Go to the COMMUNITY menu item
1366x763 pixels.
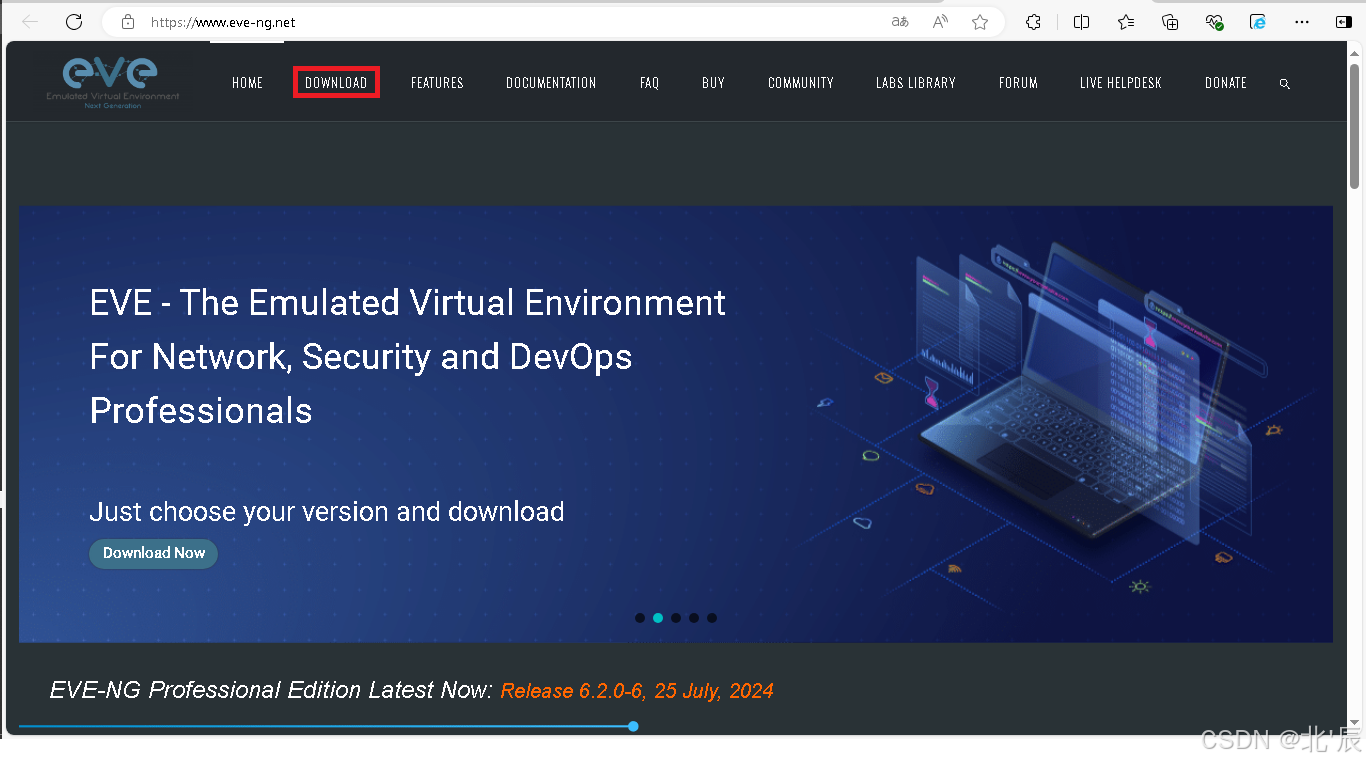[801, 83]
